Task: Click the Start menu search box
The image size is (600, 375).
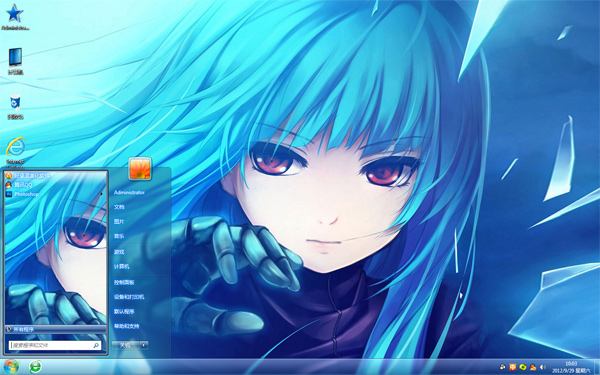Action: click(x=55, y=345)
